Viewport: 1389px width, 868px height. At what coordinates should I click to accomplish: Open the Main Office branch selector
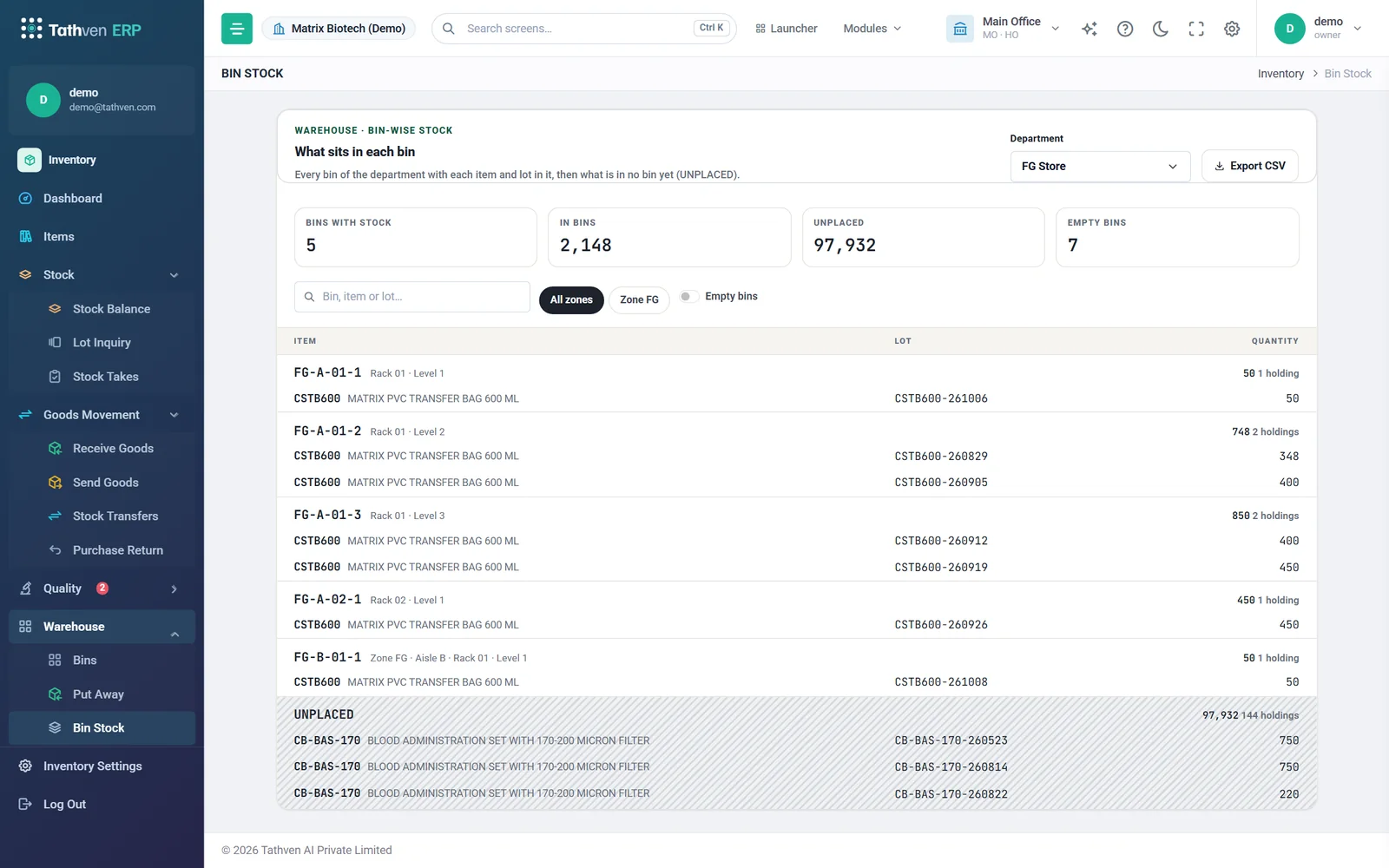pos(1004,29)
